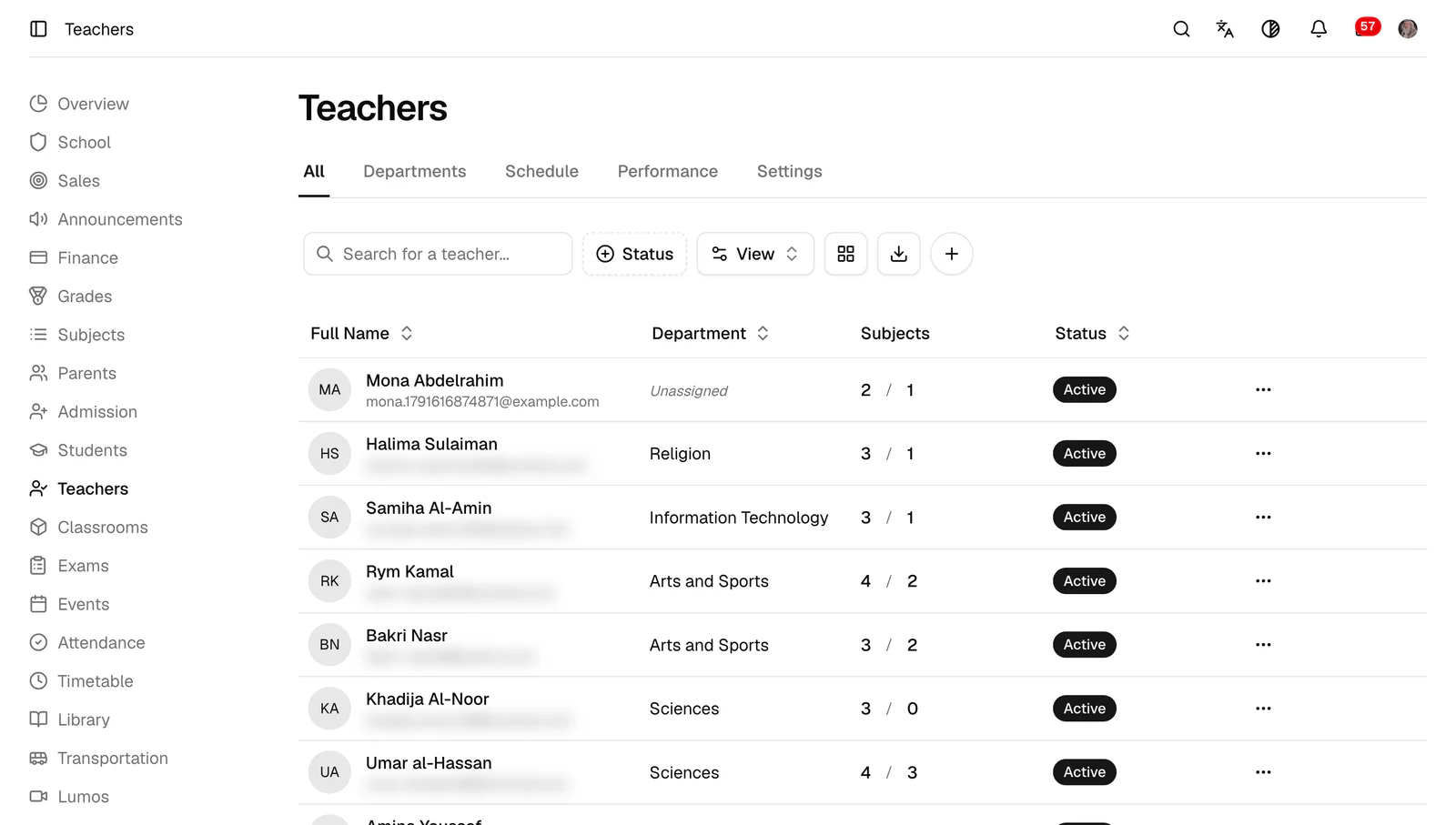Open row actions for Umar al-Hassan
Image resolution: width=1456 pixels, height=825 pixels.
coord(1263,771)
